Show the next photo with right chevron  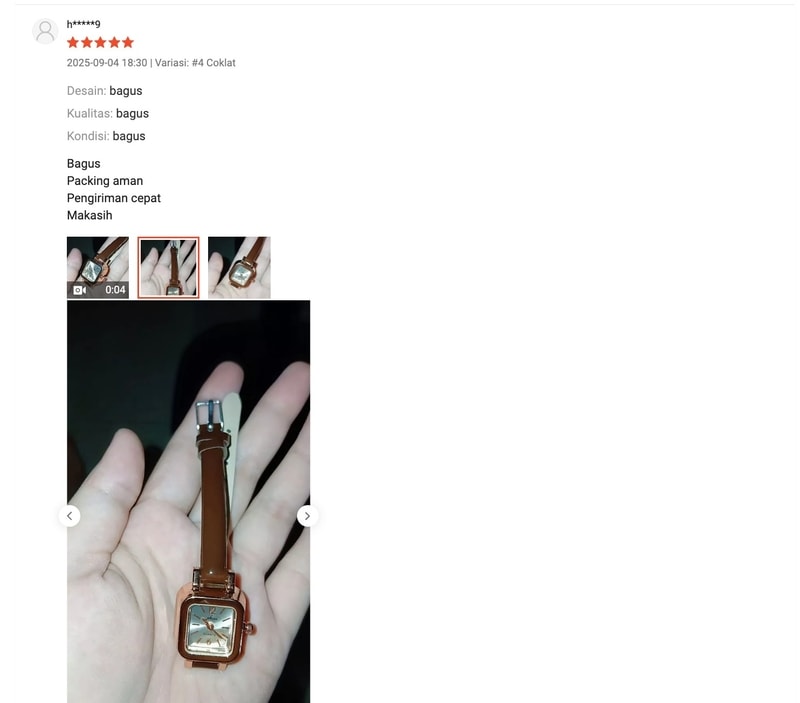click(x=308, y=516)
